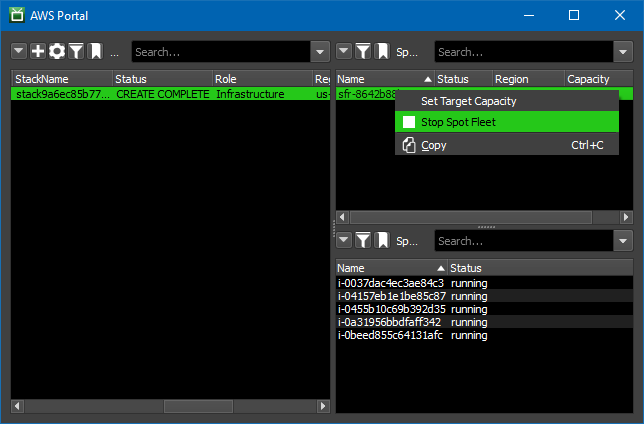Click stack list scroll left arrow
The width and height of the screenshot is (644, 424).
click(17, 406)
